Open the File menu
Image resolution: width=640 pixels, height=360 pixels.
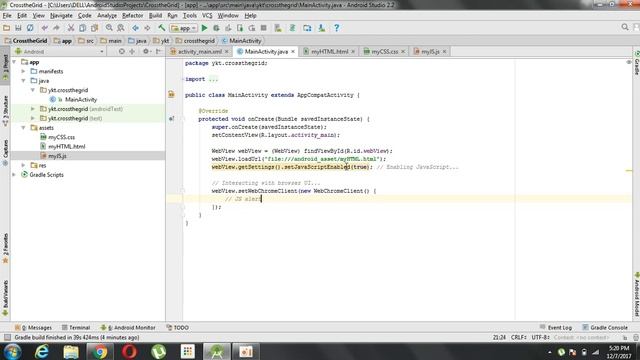tap(7, 16)
